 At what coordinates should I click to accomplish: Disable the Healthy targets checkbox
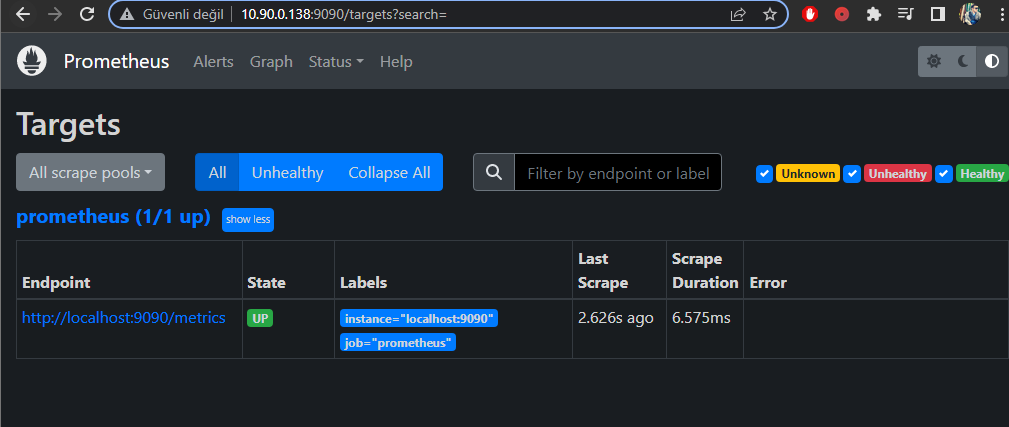944,173
